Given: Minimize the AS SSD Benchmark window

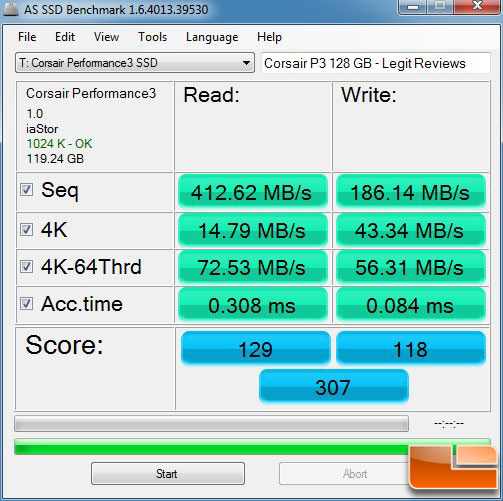Looking at the screenshot, I should [413, 6].
